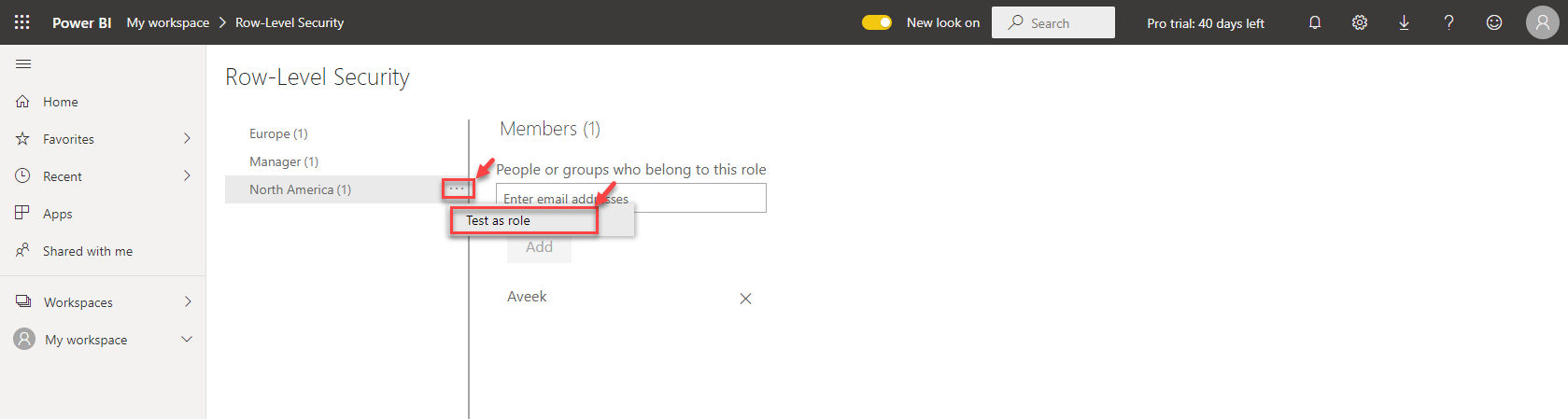Viewport: 1568px width, 419px height.
Task: Click the North America more options ellipsis
Action: click(x=457, y=189)
